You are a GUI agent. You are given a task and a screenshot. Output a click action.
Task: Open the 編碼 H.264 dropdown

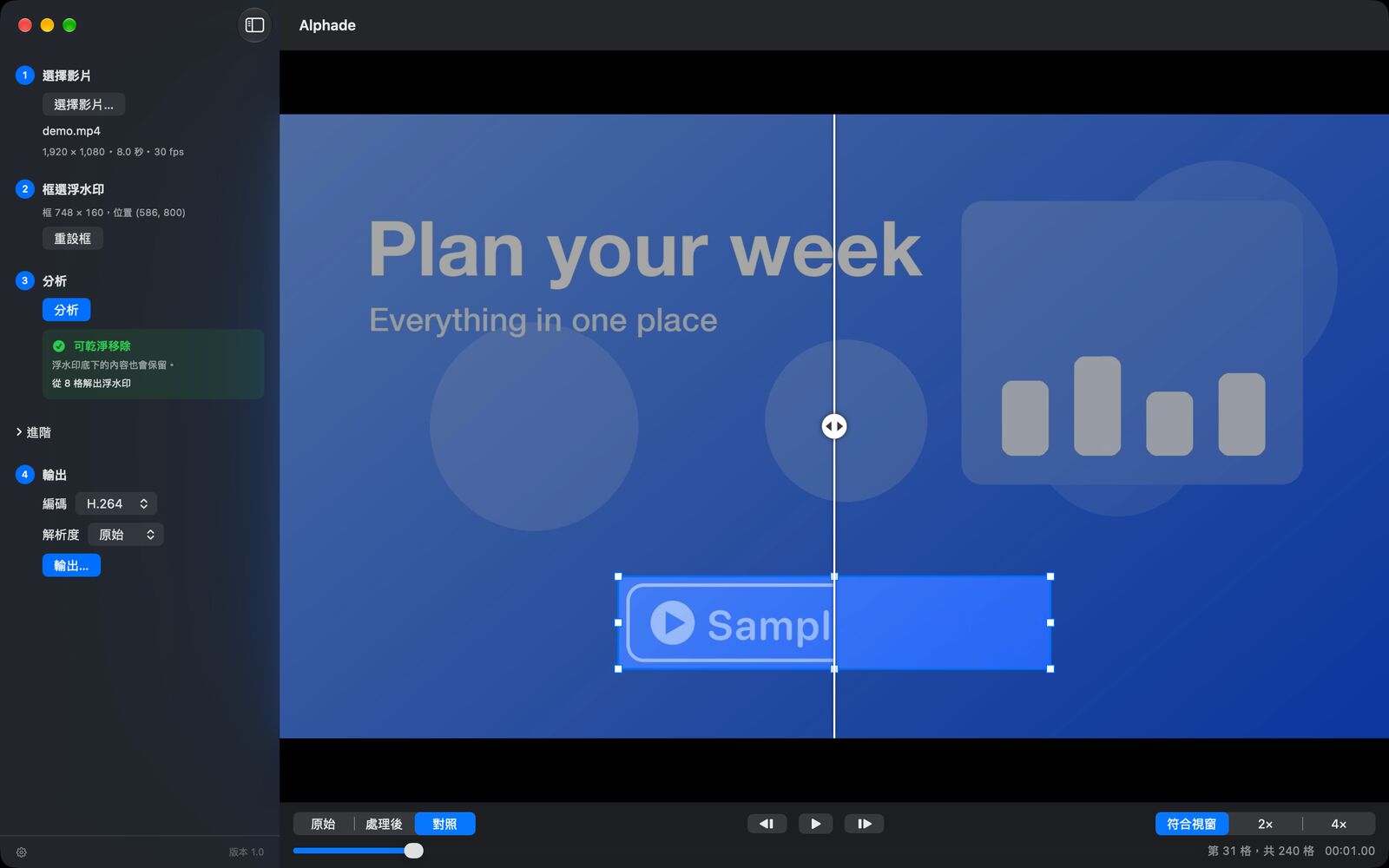pyautogui.click(x=116, y=503)
